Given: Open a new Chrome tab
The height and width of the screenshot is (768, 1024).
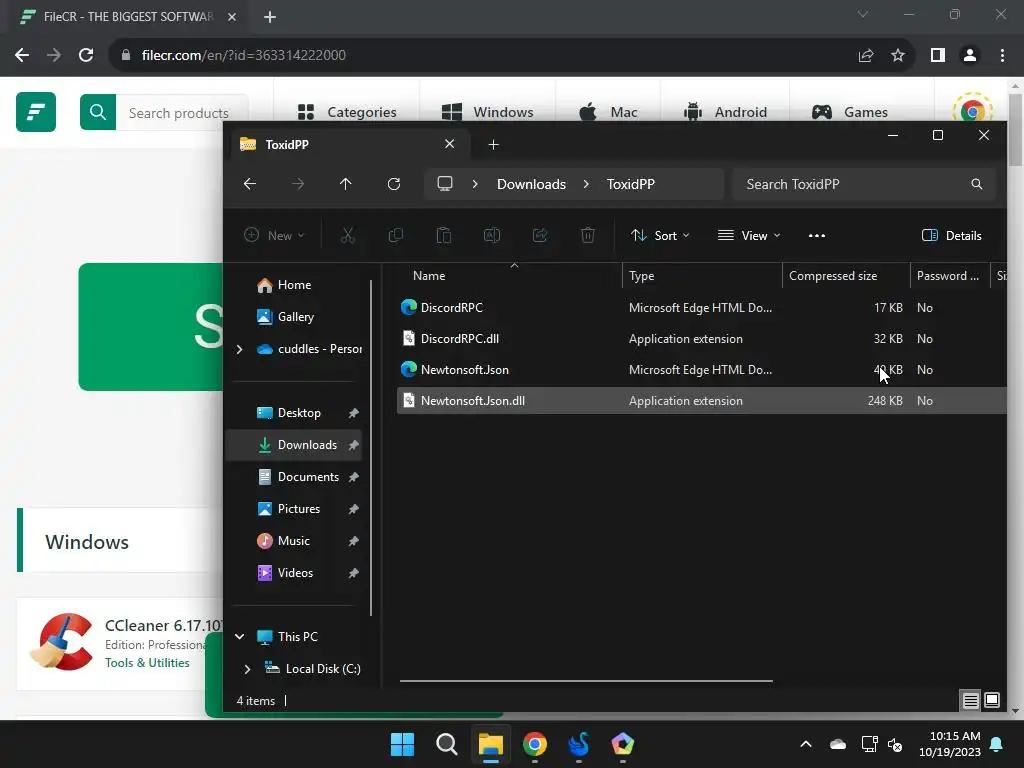Looking at the screenshot, I should [x=270, y=17].
